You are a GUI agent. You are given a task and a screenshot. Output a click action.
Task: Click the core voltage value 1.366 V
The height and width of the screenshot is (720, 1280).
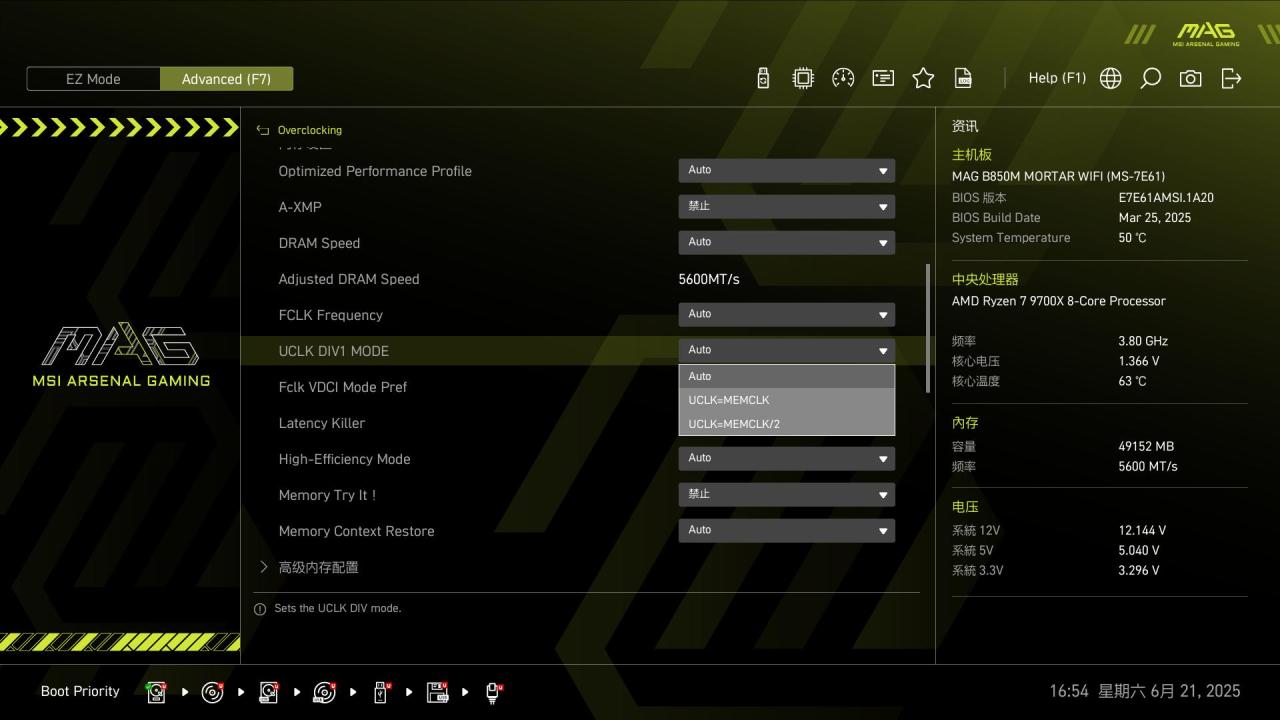click(x=1139, y=361)
